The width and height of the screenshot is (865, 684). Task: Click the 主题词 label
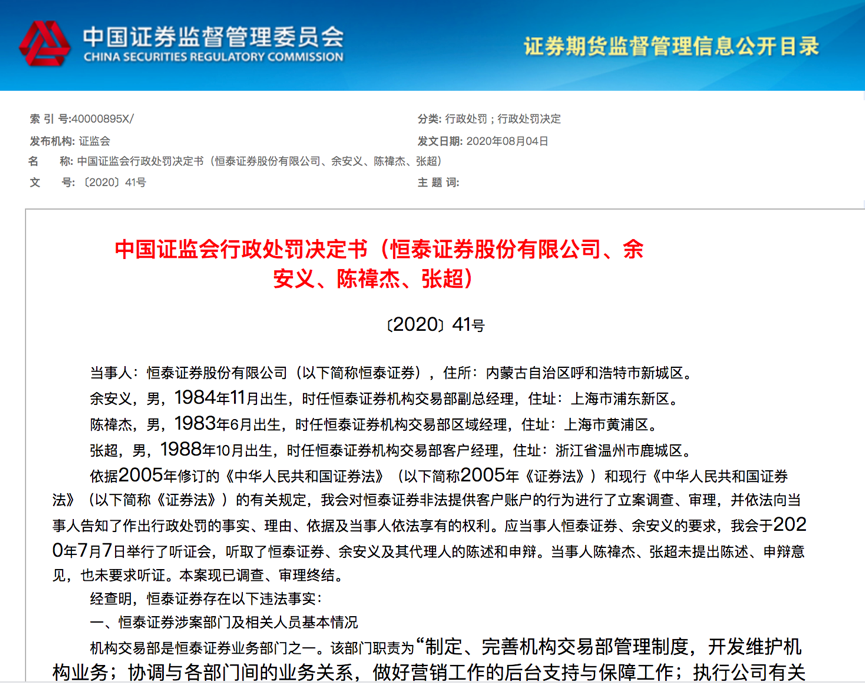pyautogui.click(x=438, y=183)
